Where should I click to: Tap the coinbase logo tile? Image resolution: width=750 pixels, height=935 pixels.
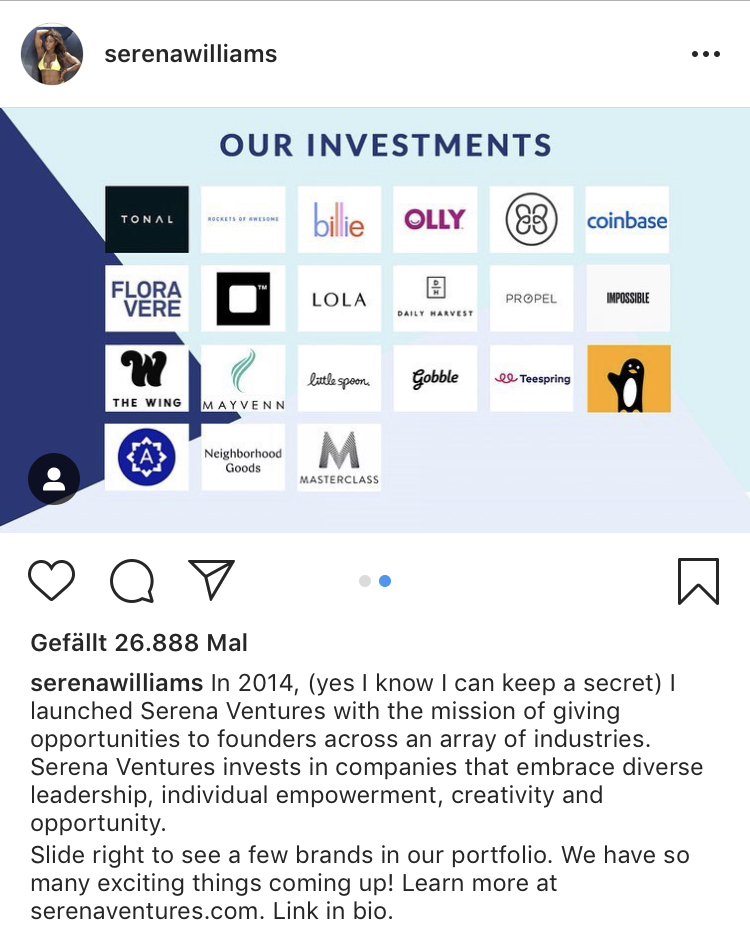point(627,219)
